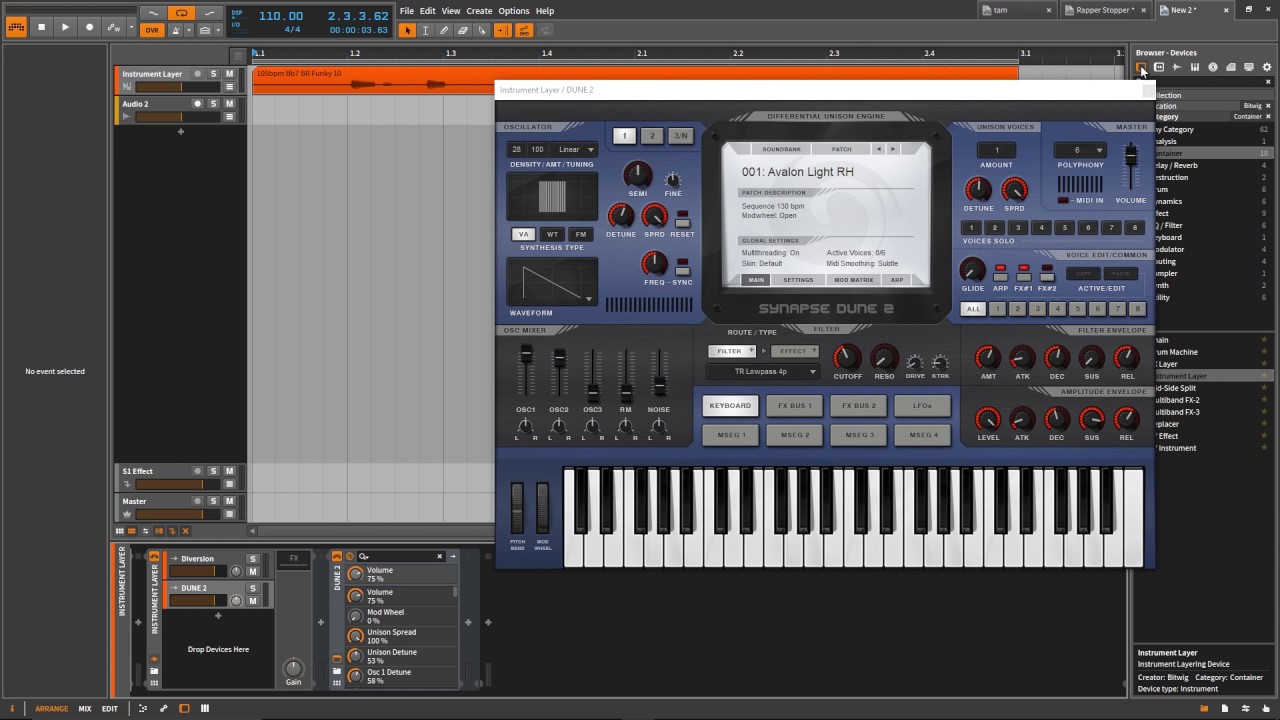Select oscillator 2 tab in DUNE
Viewport: 1280px width, 720px height.
point(652,136)
